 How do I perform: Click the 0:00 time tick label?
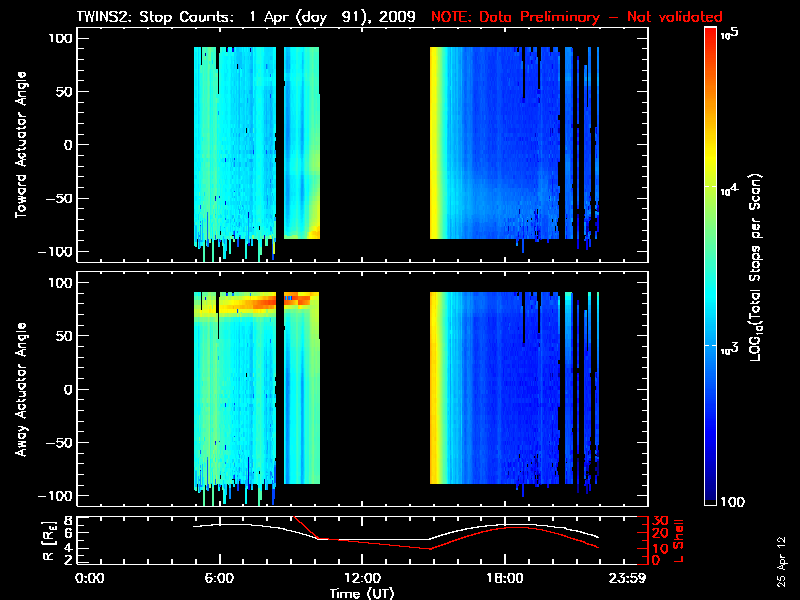click(x=90, y=579)
